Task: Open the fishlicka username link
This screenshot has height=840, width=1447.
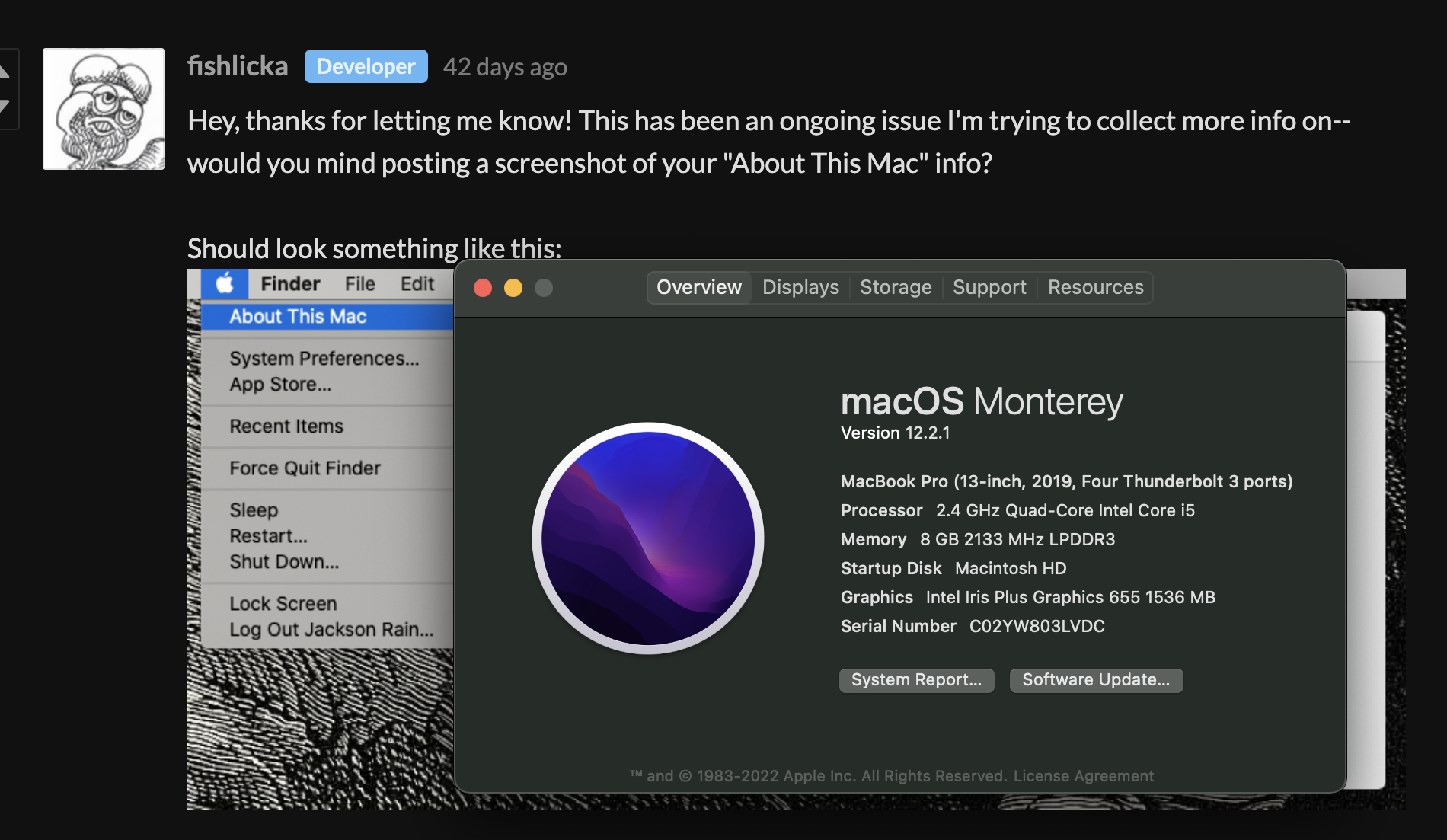Action: (238, 66)
